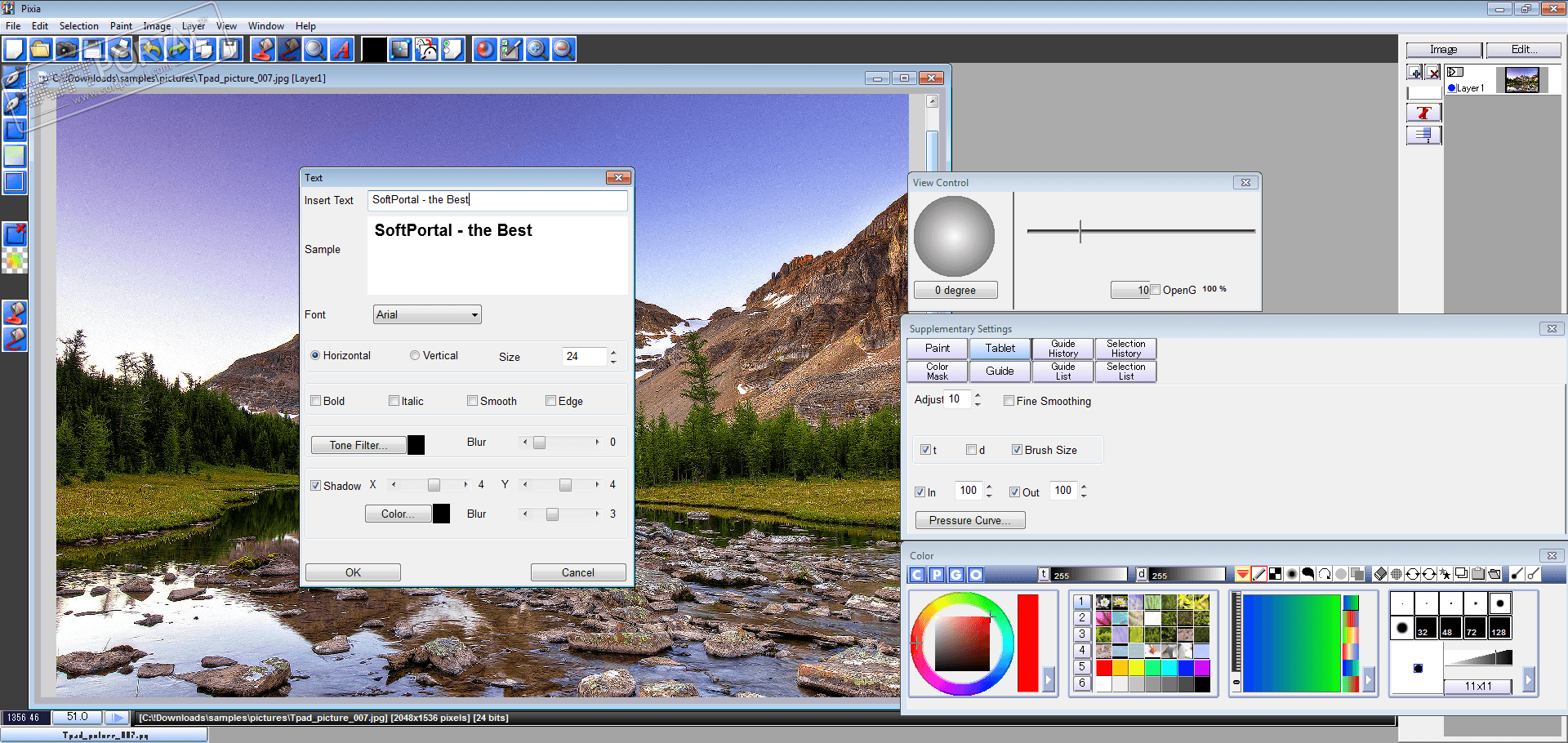Select the red paint bucket fill tool

pos(262,50)
